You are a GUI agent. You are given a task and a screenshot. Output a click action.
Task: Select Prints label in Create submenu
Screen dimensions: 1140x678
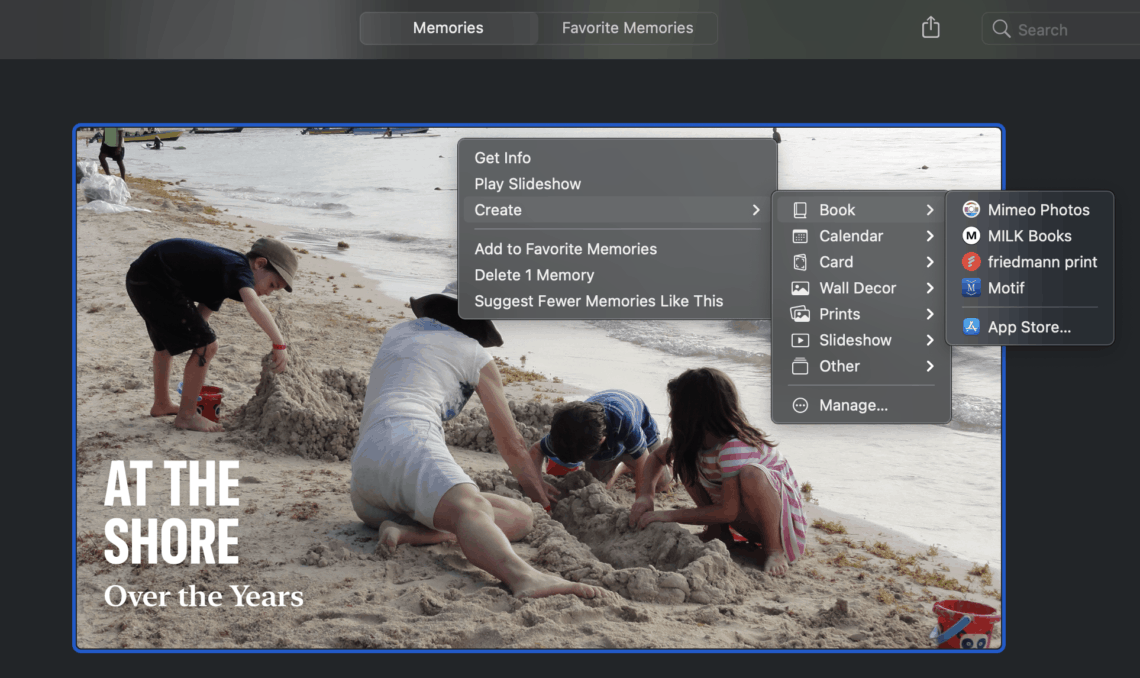coord(840,314)
